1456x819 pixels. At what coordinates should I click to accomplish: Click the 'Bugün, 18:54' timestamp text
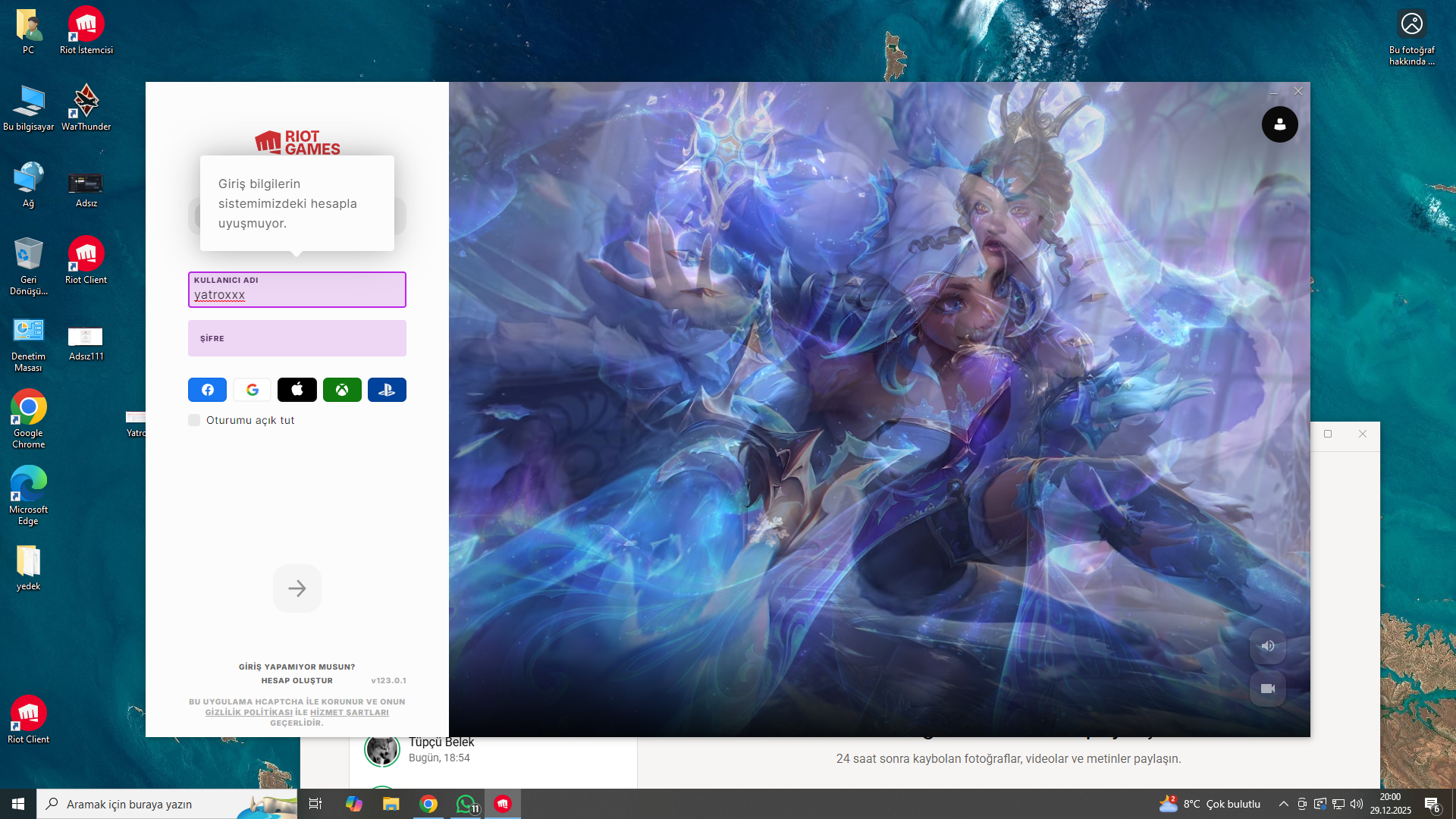coord(439,758)
